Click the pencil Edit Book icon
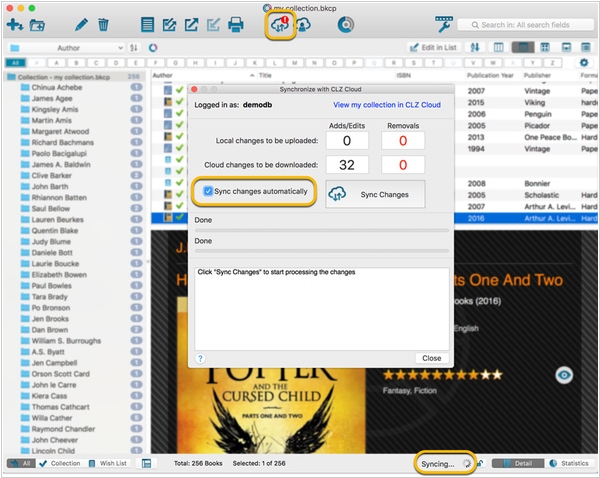The width and height of the screenshot is (600, 478). click(81, 24)
